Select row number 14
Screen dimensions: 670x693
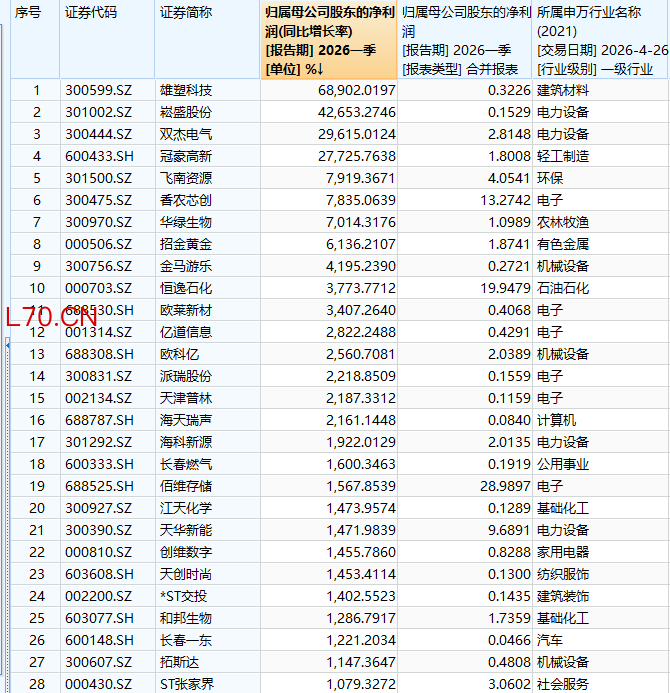[x=37, y=377]
